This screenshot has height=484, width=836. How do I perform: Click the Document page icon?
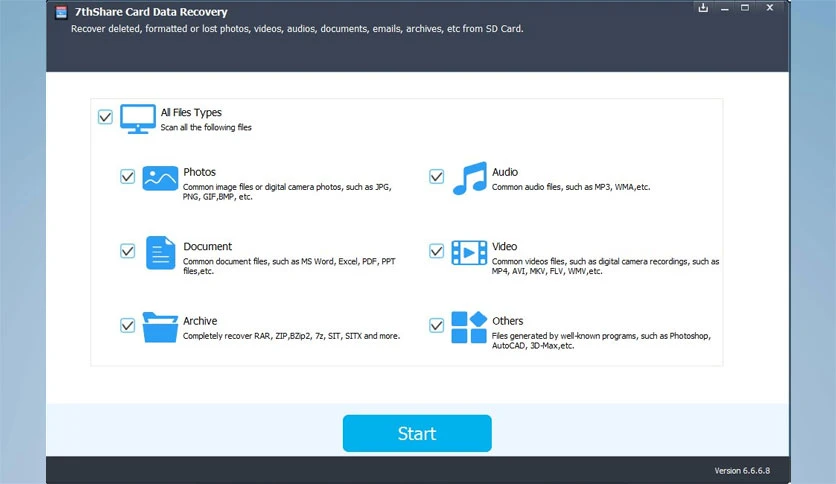pos(160,253)
